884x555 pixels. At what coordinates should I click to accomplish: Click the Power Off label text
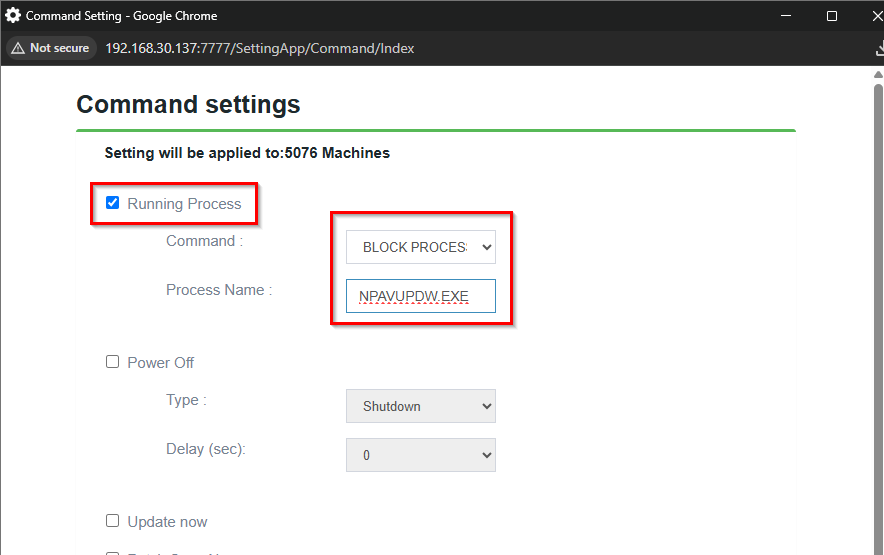pos(161,363)
